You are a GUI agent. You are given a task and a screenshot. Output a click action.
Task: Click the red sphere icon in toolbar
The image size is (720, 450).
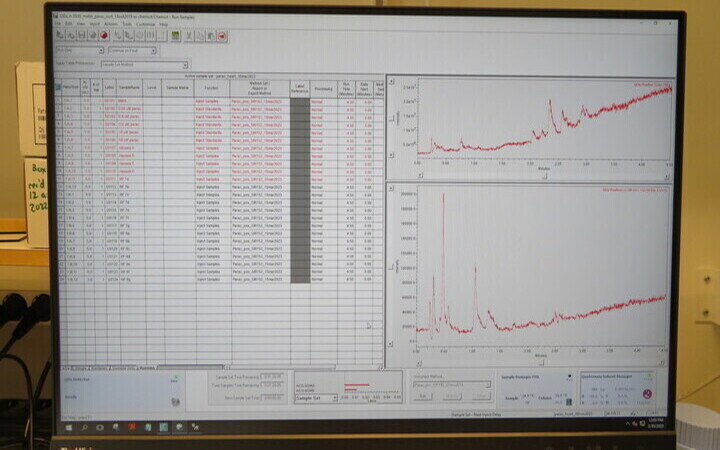click(x=105, y=35)
